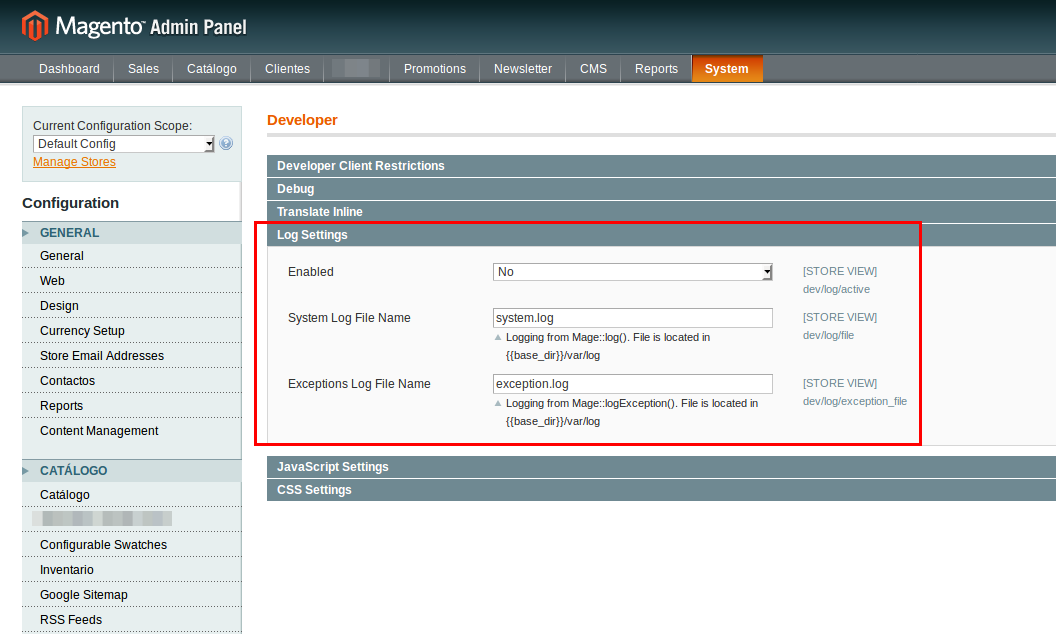Click the scope hint icon beside Default Config
This screenshot has height=634, width=1056.
pos(226,143)
